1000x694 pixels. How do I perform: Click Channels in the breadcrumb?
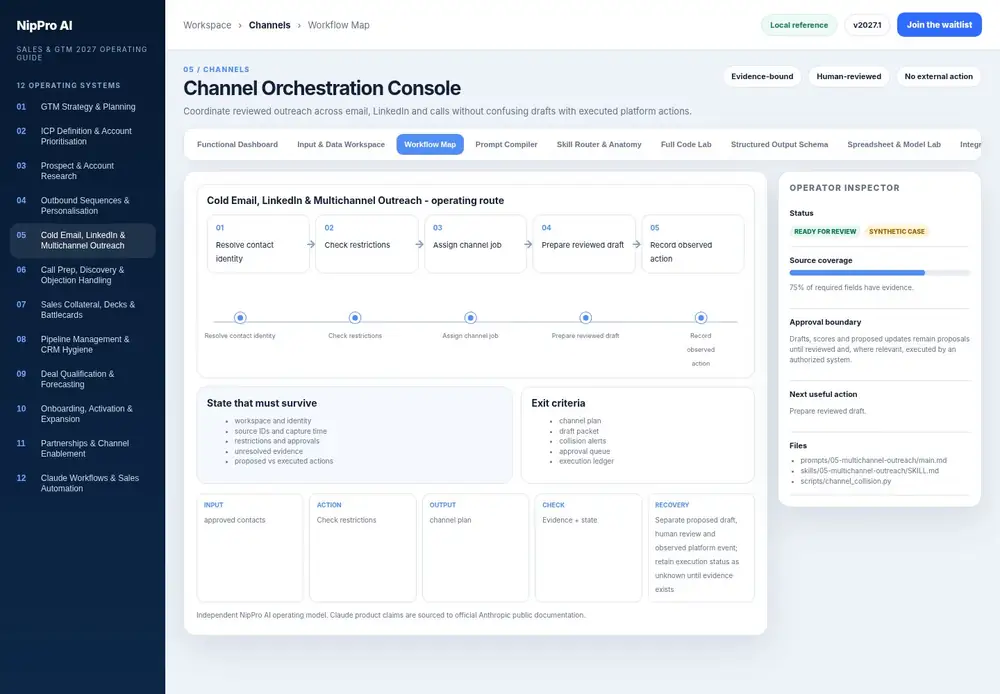click(269, 25)
